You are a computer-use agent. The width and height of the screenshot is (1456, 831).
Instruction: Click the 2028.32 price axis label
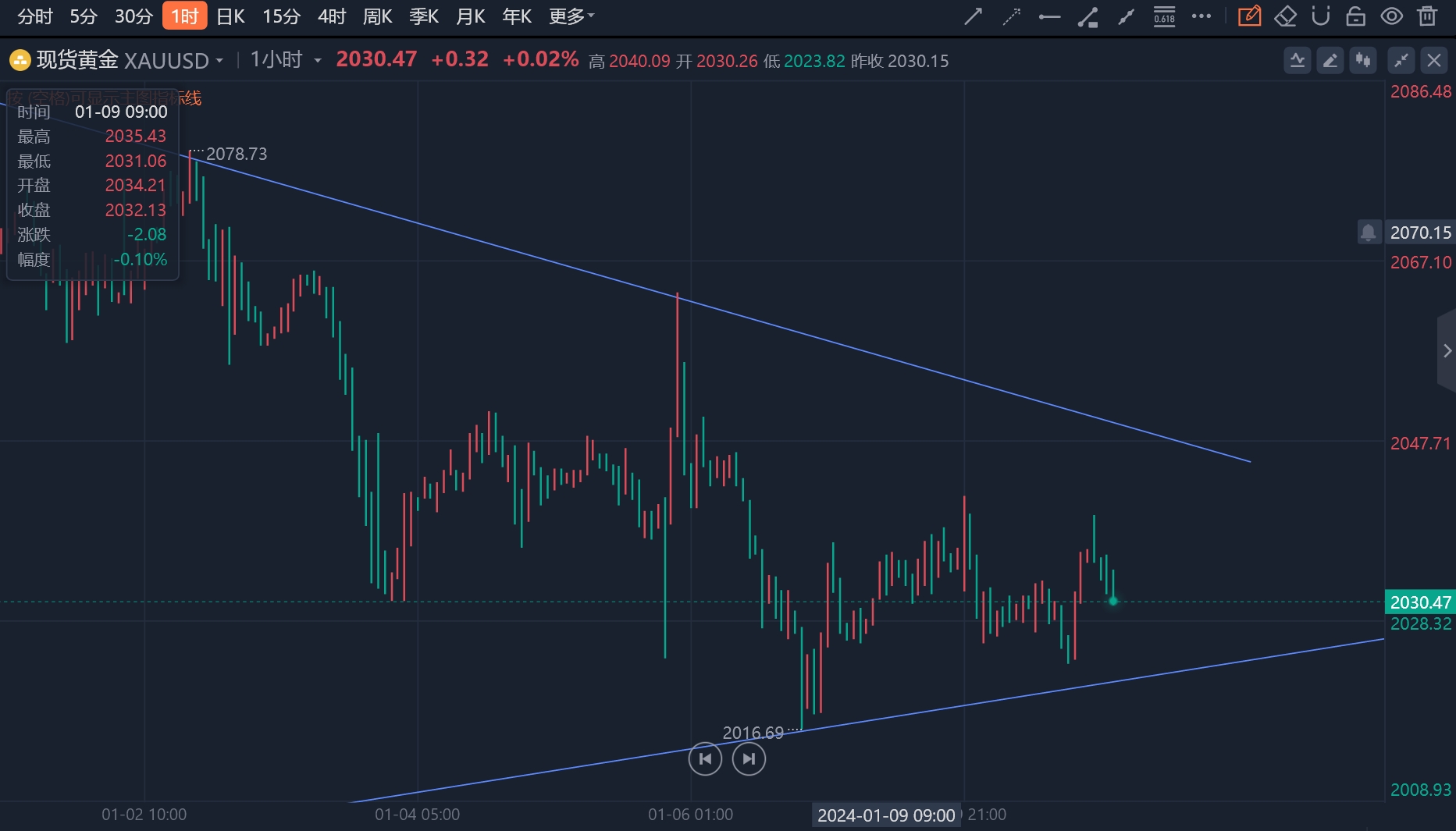[1421, 624]
